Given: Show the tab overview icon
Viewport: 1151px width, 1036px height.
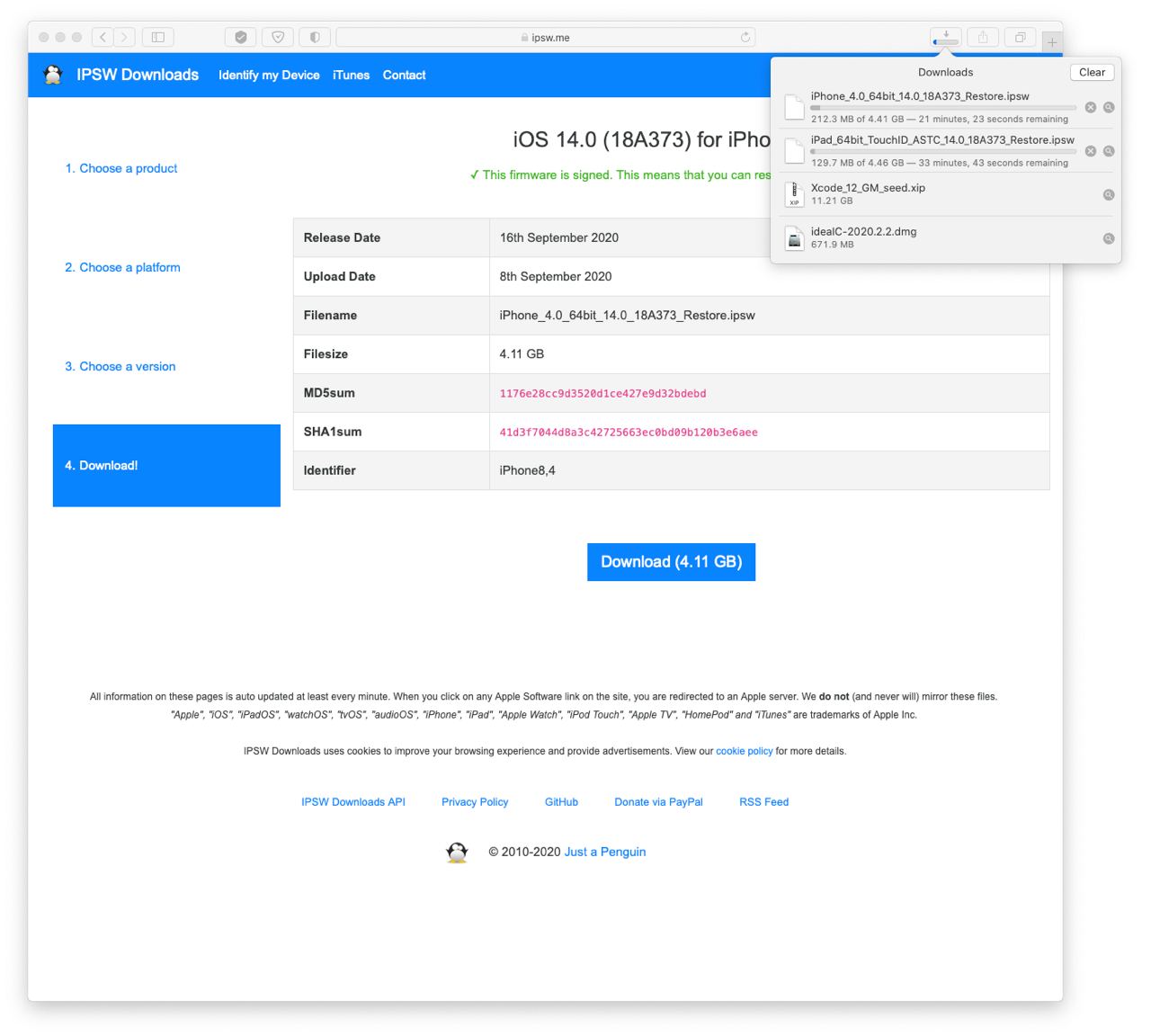Looking at the screenshot, I should [1021, 37].
